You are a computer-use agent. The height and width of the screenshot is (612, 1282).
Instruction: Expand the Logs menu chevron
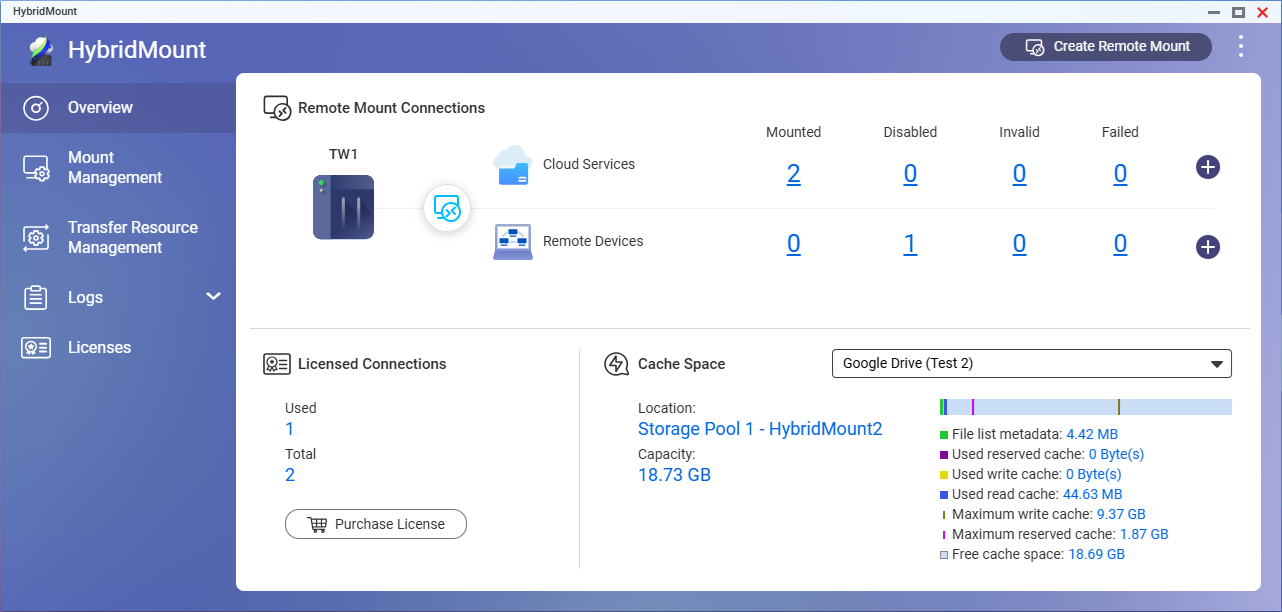[213, 297]
